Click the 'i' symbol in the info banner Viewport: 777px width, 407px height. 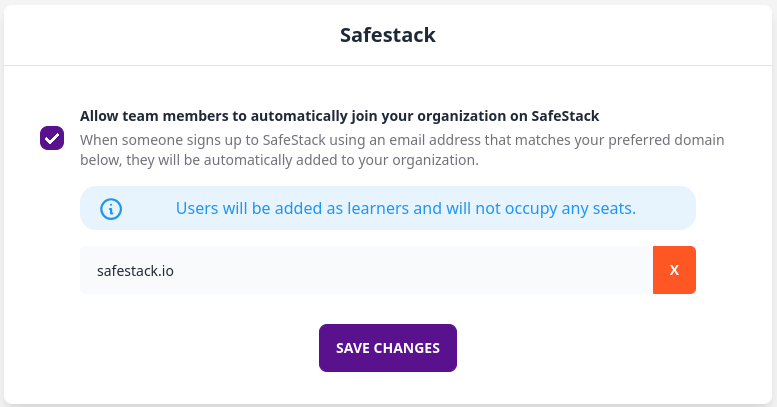pos(111,209)
